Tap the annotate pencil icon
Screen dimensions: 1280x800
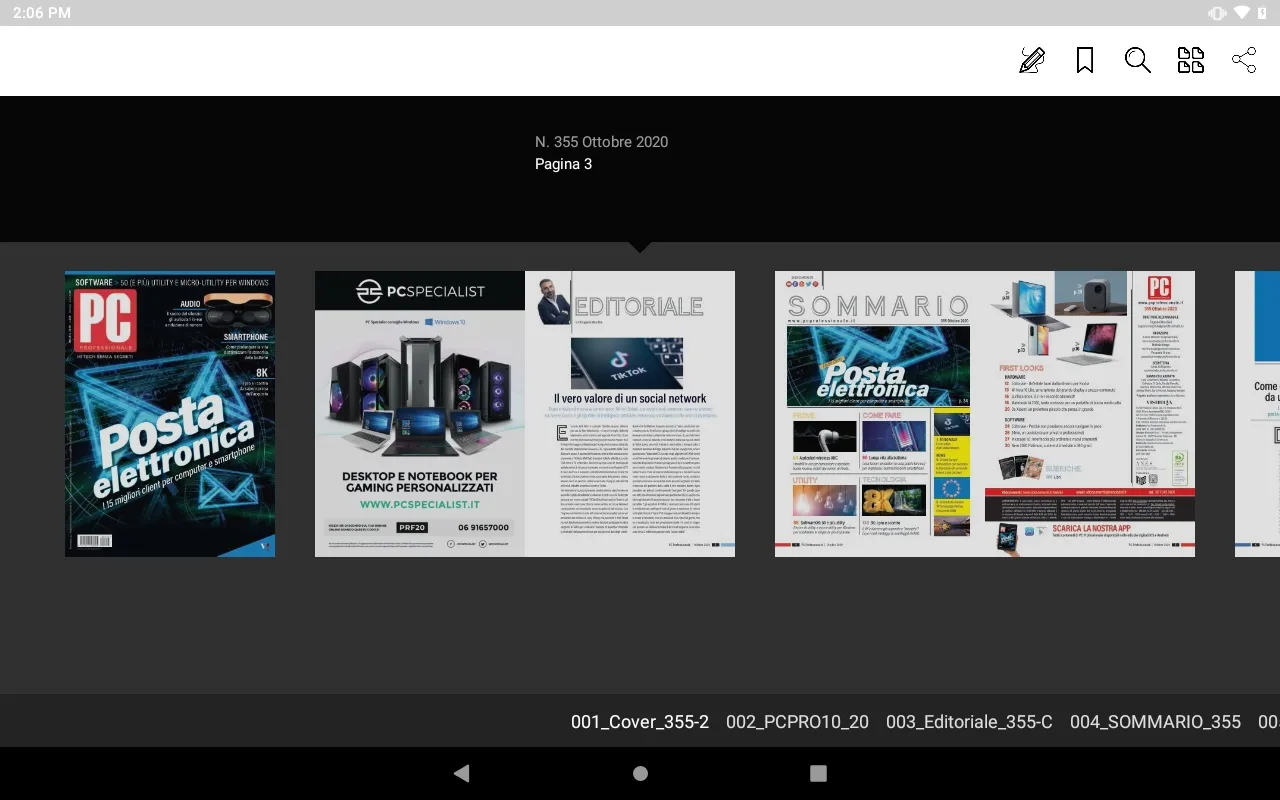[x=1032, y=61]
